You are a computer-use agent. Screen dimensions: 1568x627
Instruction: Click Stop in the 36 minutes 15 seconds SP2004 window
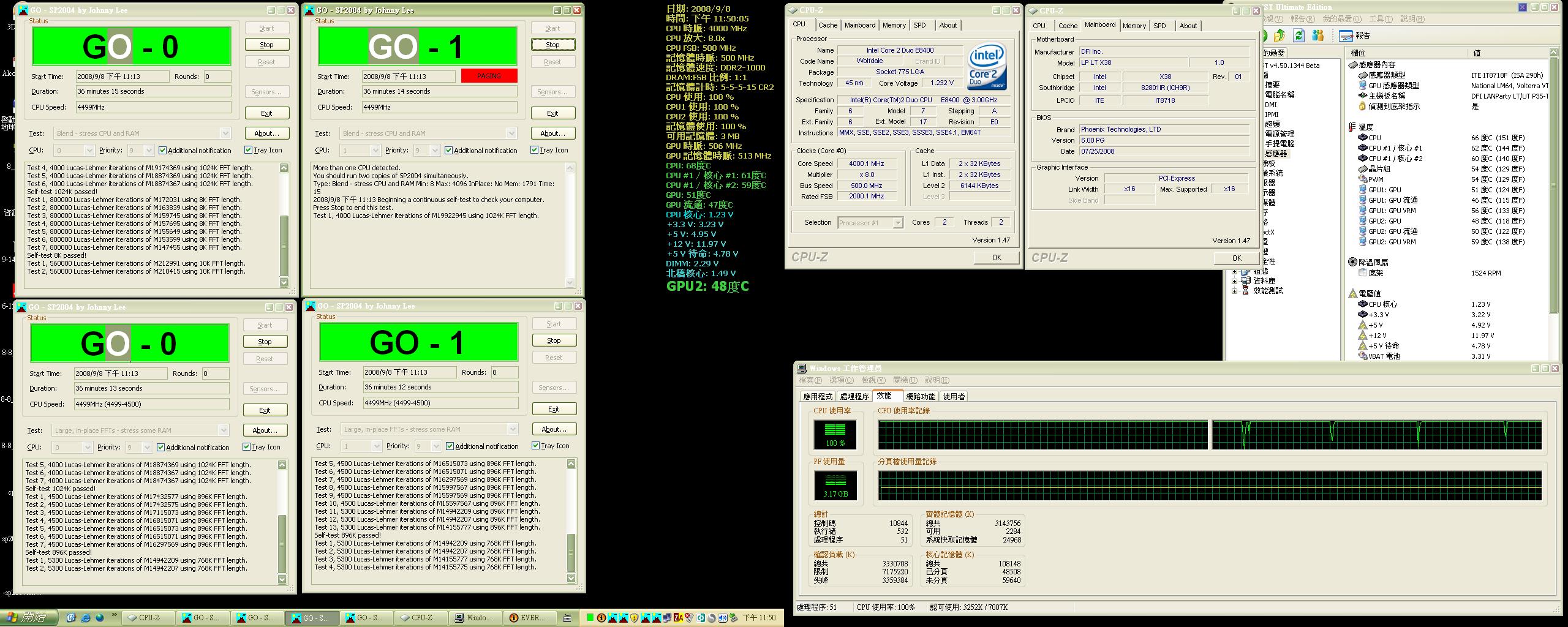pyautogui.click(x=267, y=45)
